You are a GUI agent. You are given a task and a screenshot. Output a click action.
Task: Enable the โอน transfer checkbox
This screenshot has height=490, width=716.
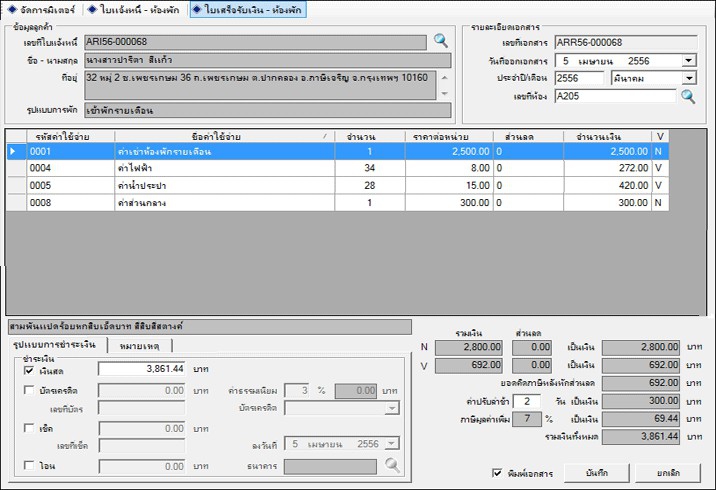29,465
